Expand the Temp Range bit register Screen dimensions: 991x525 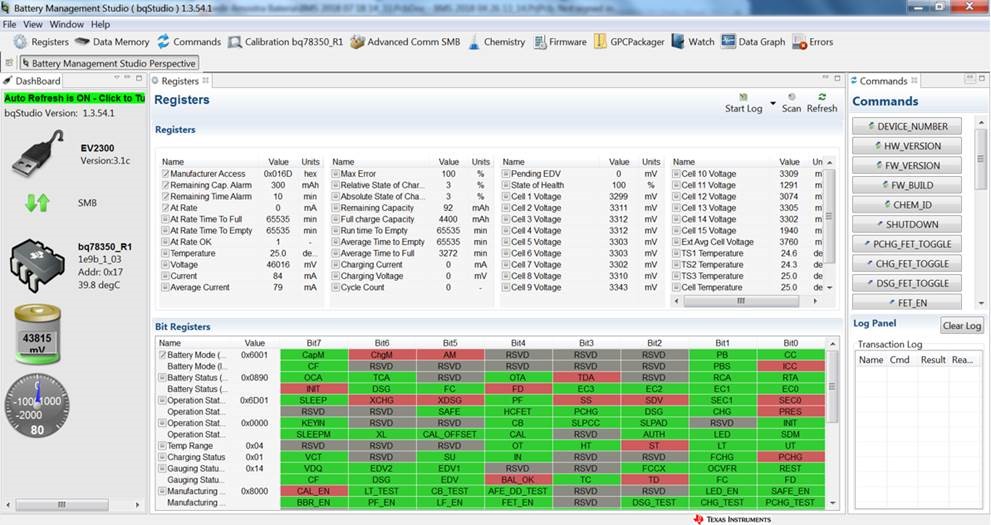(162, 446)
